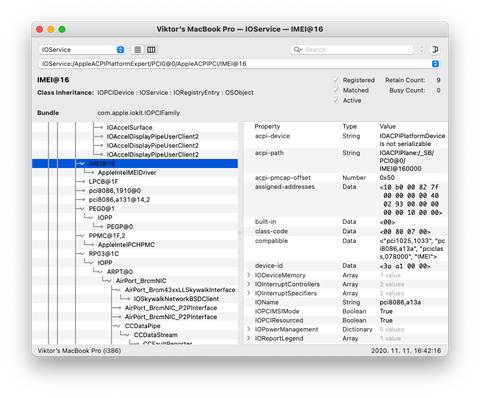Click the search results stepper
Image resolution: width=480 pixels, height=398 pixels.
(422, 50)
